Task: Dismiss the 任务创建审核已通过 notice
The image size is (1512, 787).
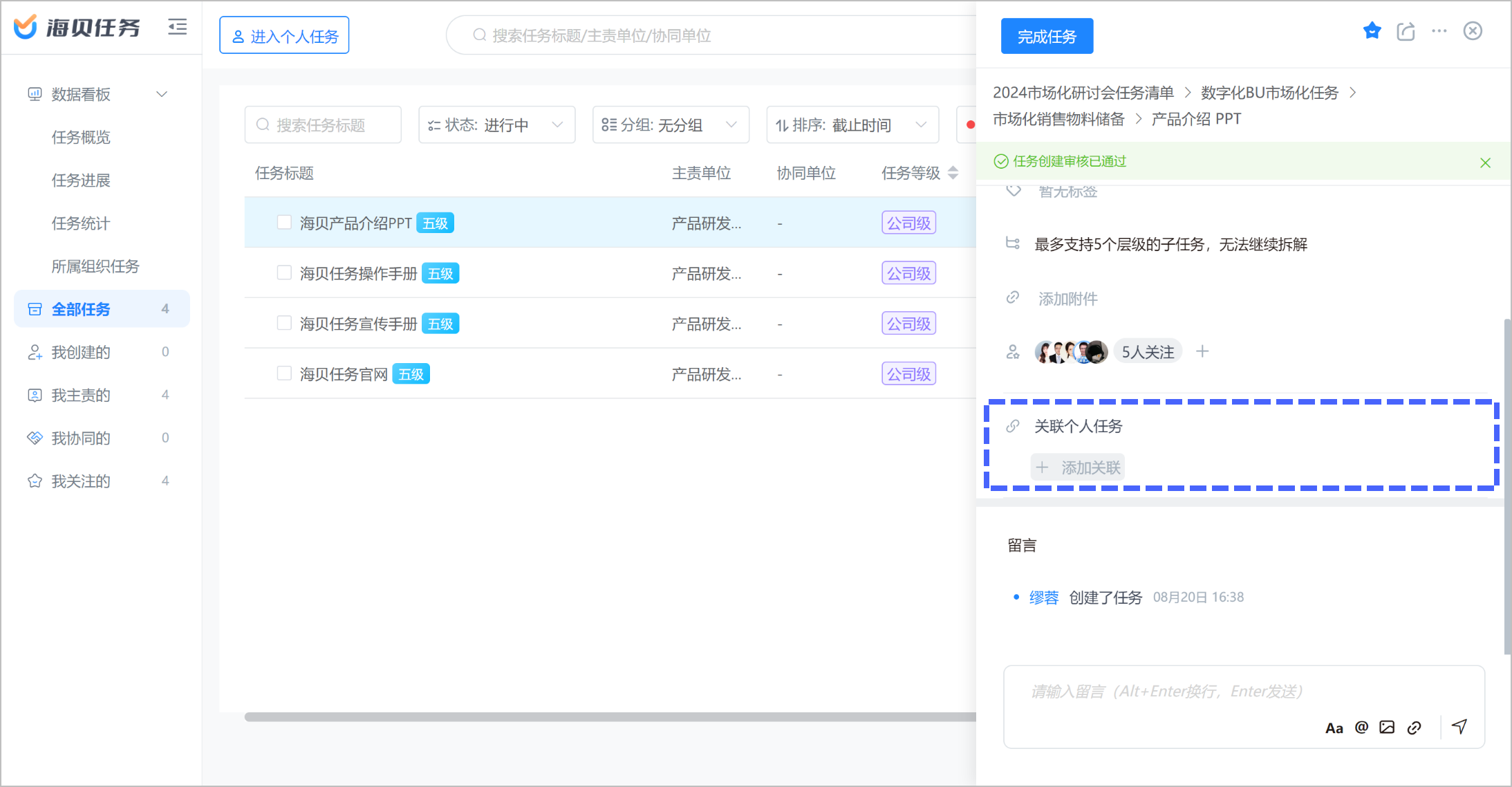Action: (x=1485, y=163)
